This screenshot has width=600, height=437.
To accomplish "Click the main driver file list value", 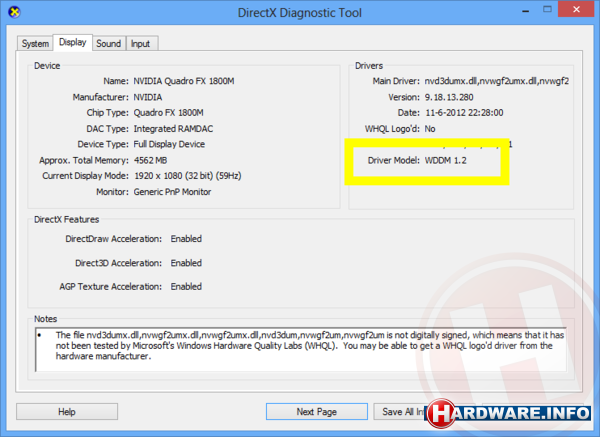I will pyautogui.click(x=497, y=81).
